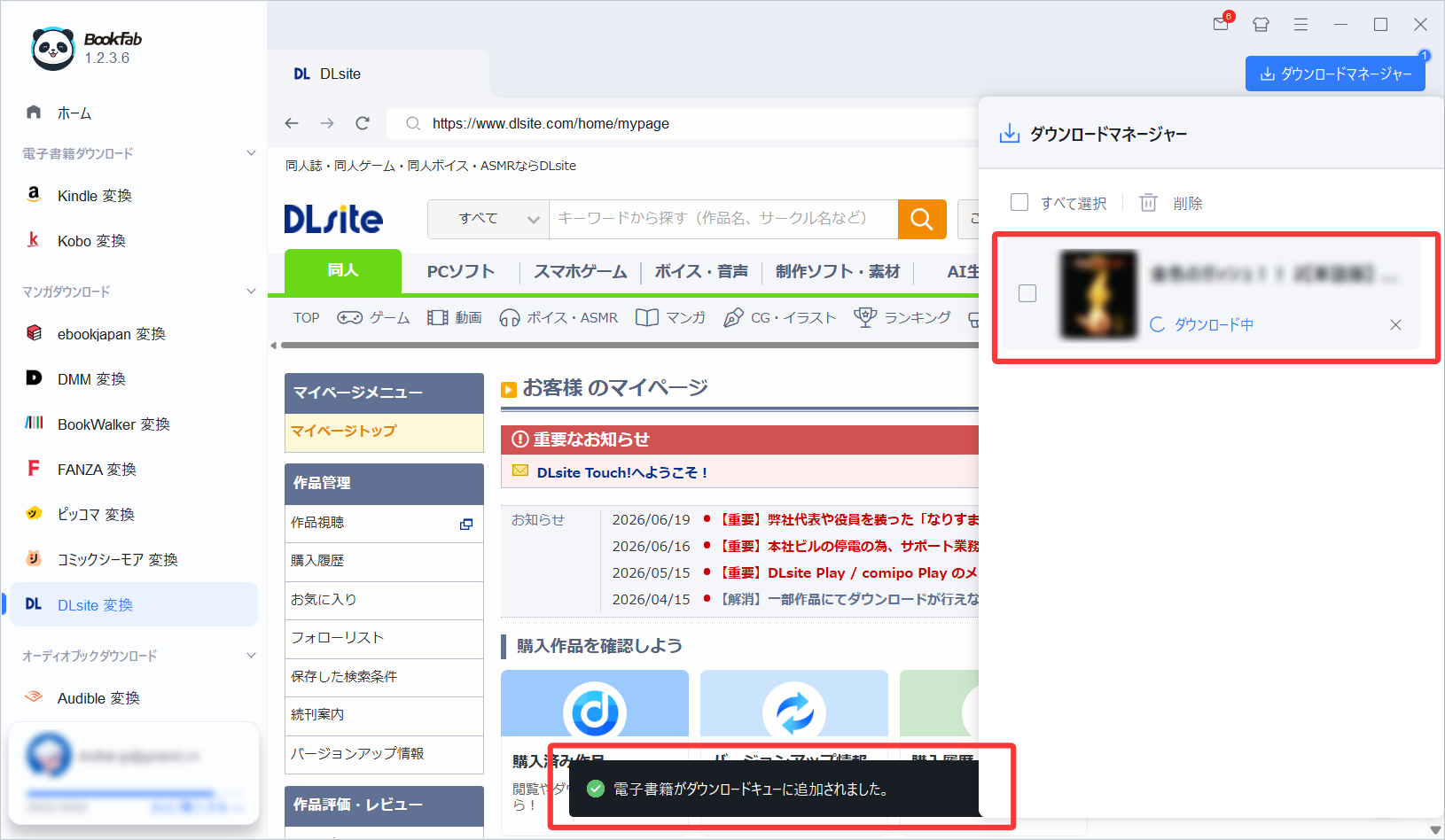Viewport: 1445px width, 840px height.
Task: Collapse the マンガダウンロード section
Action: pyautogui.click(x=251, y=292)
